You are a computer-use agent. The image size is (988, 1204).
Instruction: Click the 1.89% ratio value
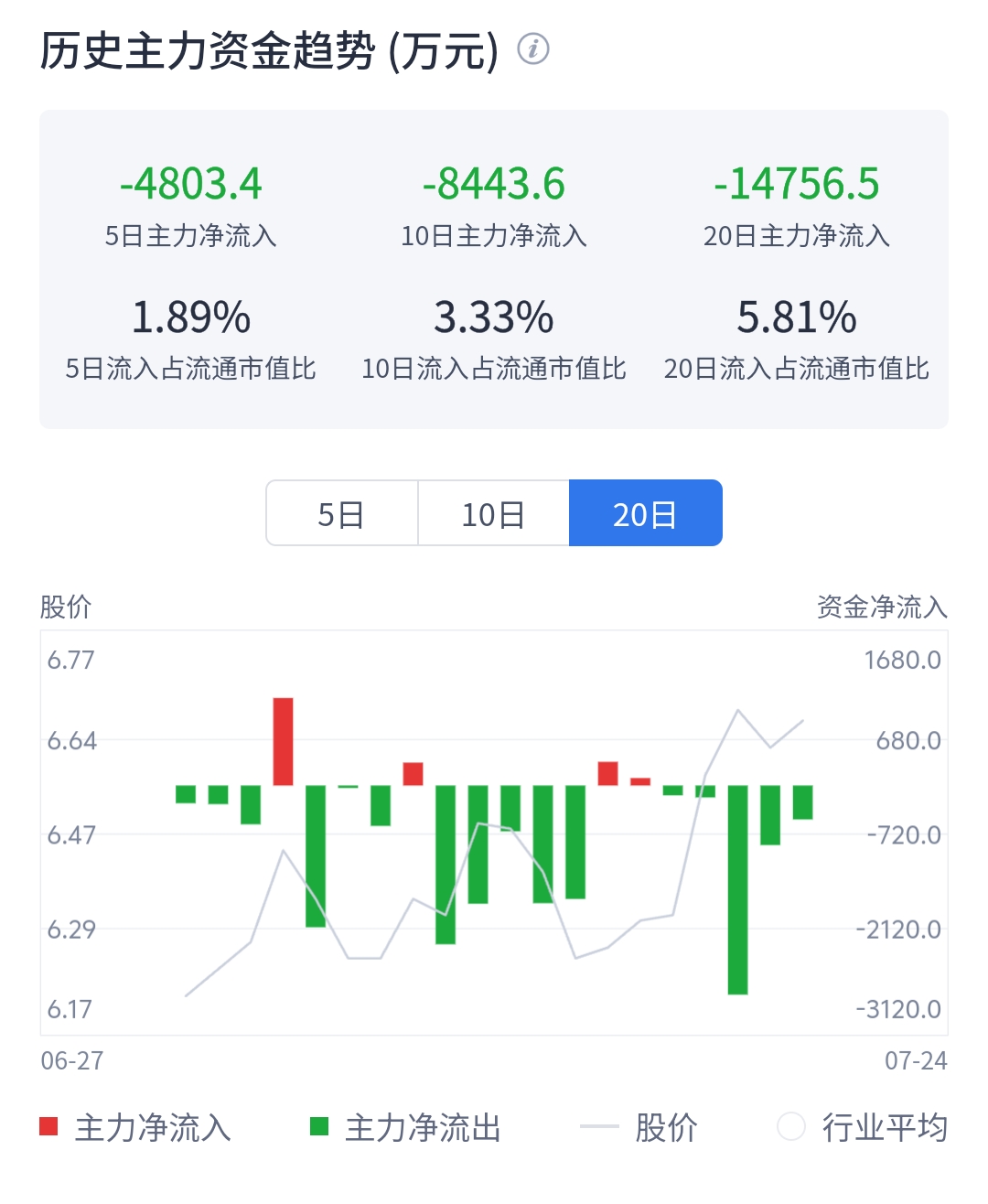point(190,317)
